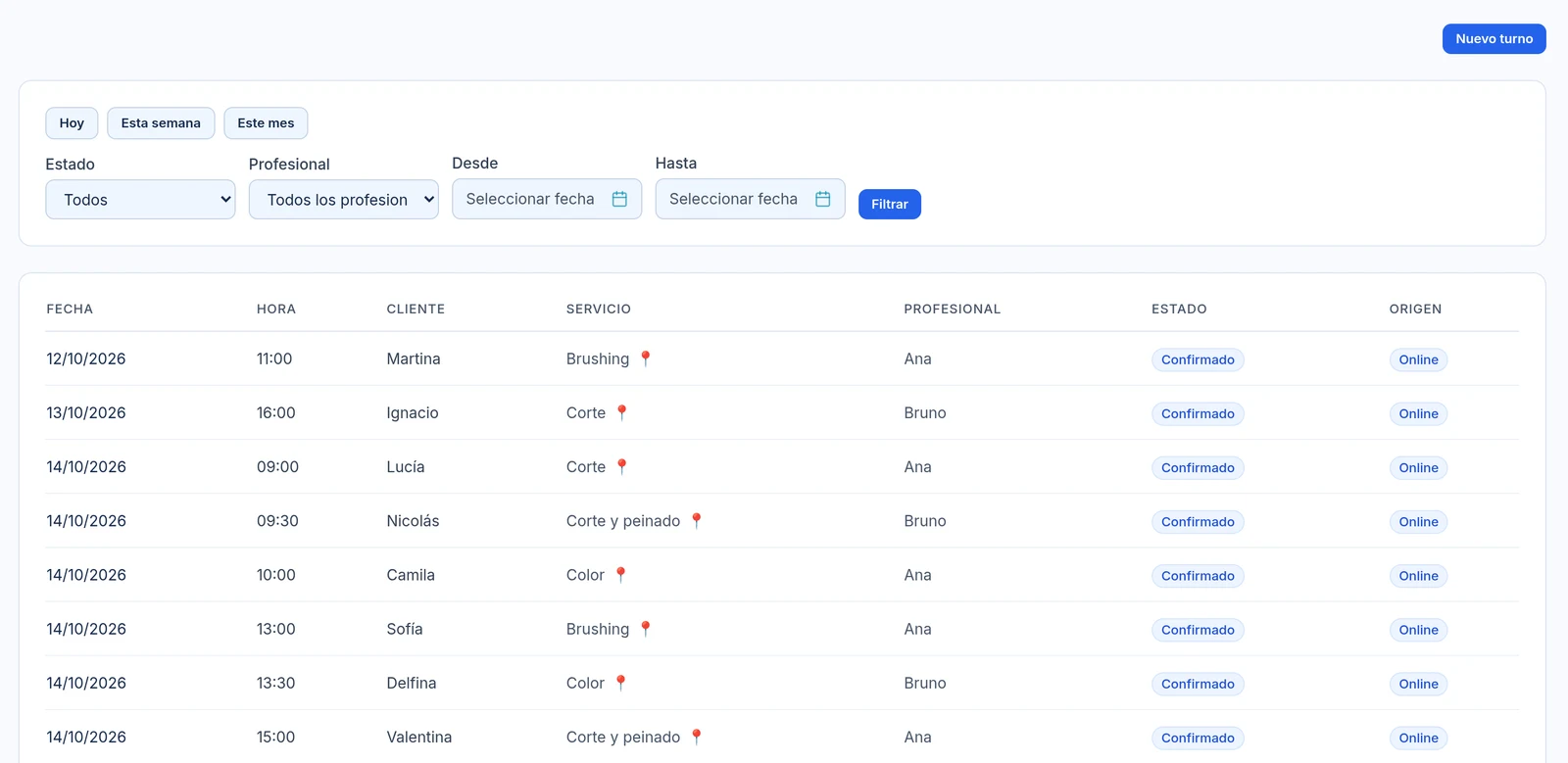
Task: Choose the Este mes quick filter
Action: [266, 123]
